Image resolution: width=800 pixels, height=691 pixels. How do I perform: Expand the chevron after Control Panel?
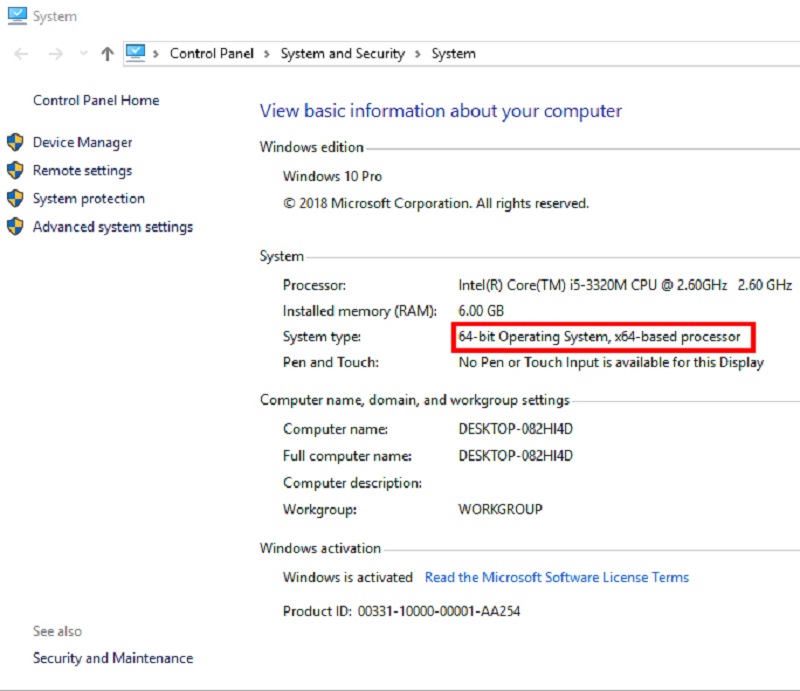[266, 54]
